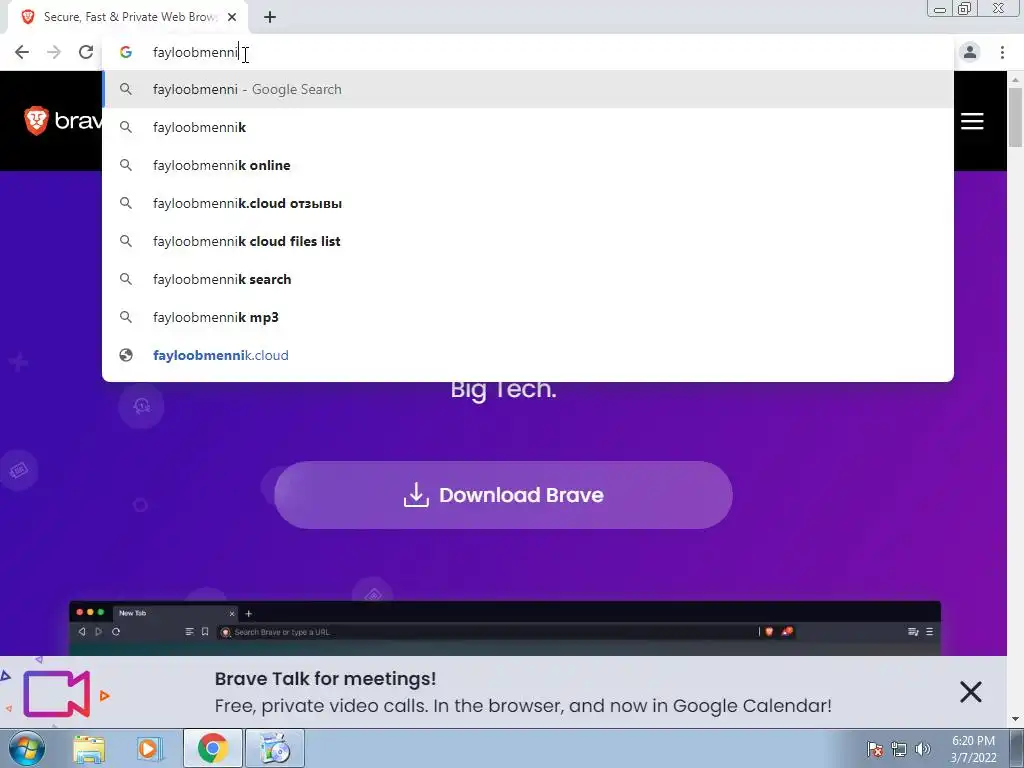Choose the 'fayloobmennik online' suggestion
Screen dimensions: 1024x768
tap(528, 165)
